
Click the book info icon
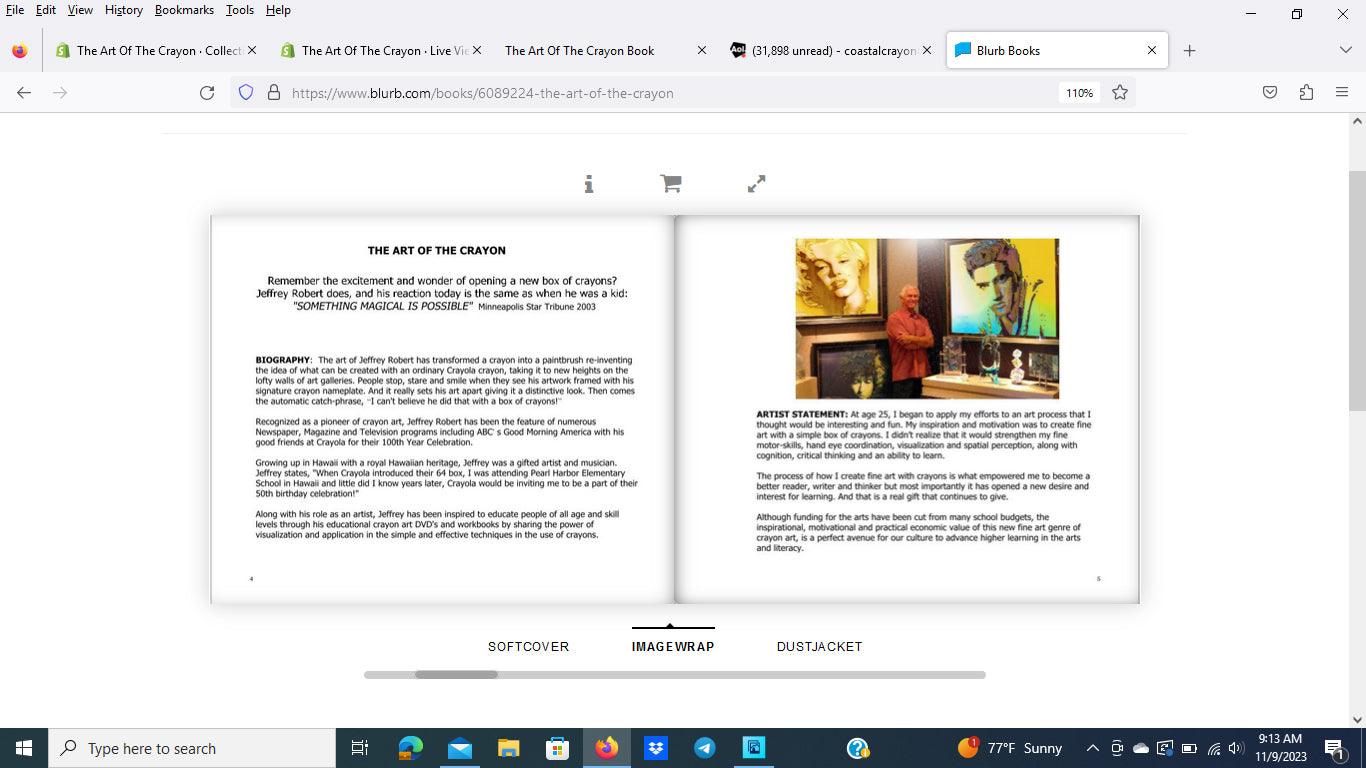click(589, 184)
